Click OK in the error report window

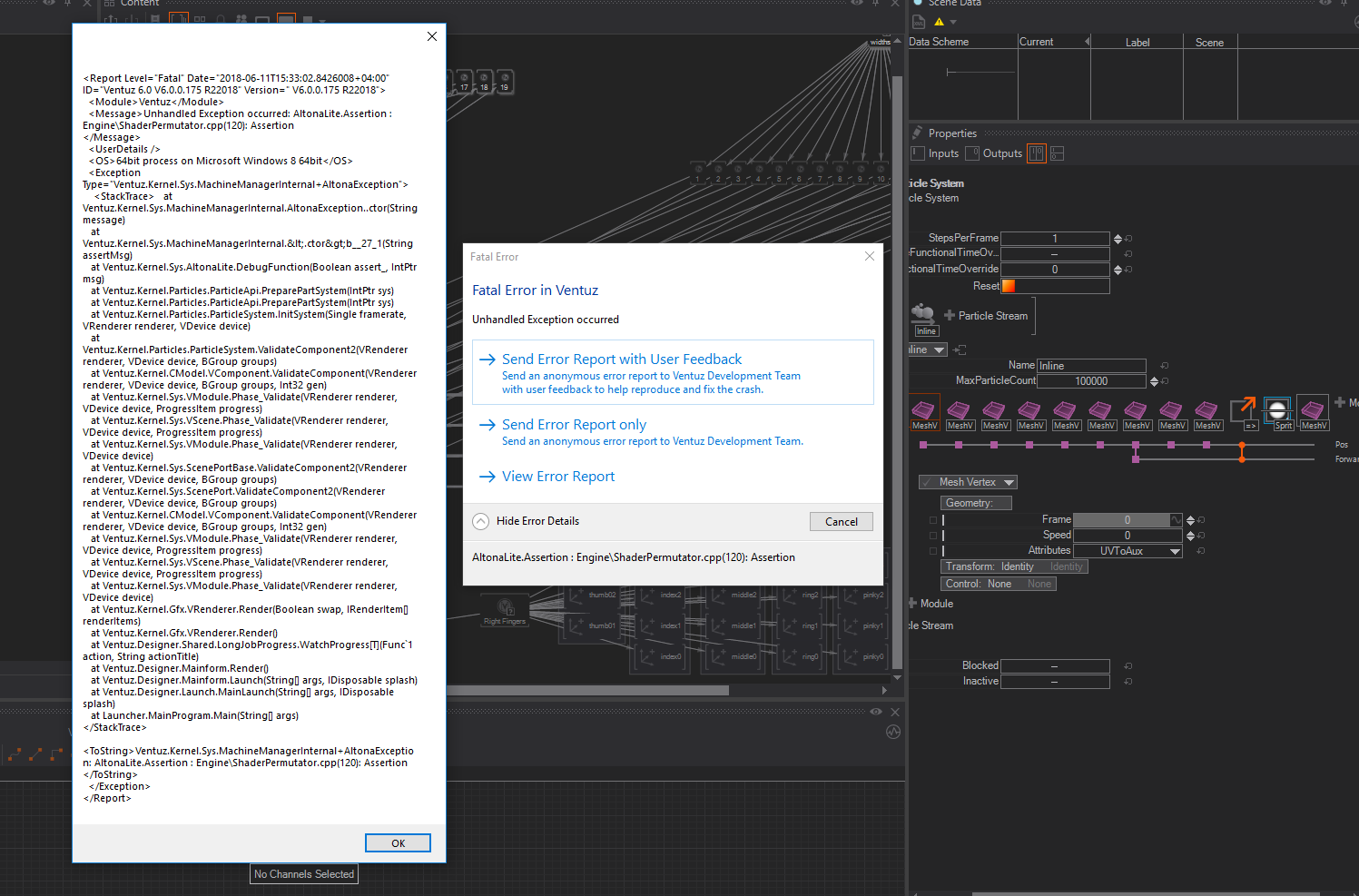[x=398, y=843]
